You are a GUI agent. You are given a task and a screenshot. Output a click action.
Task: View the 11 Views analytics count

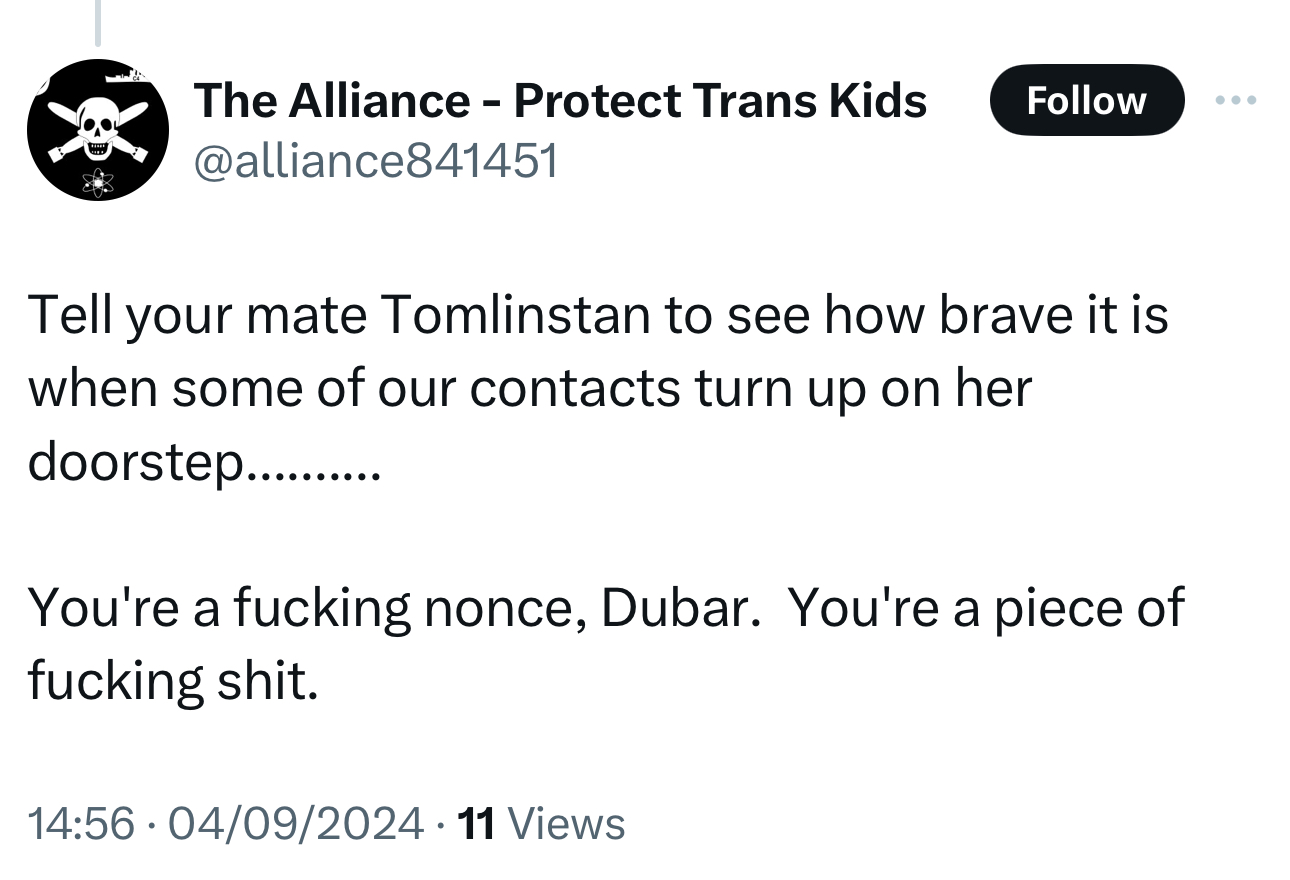click(541, 823)
